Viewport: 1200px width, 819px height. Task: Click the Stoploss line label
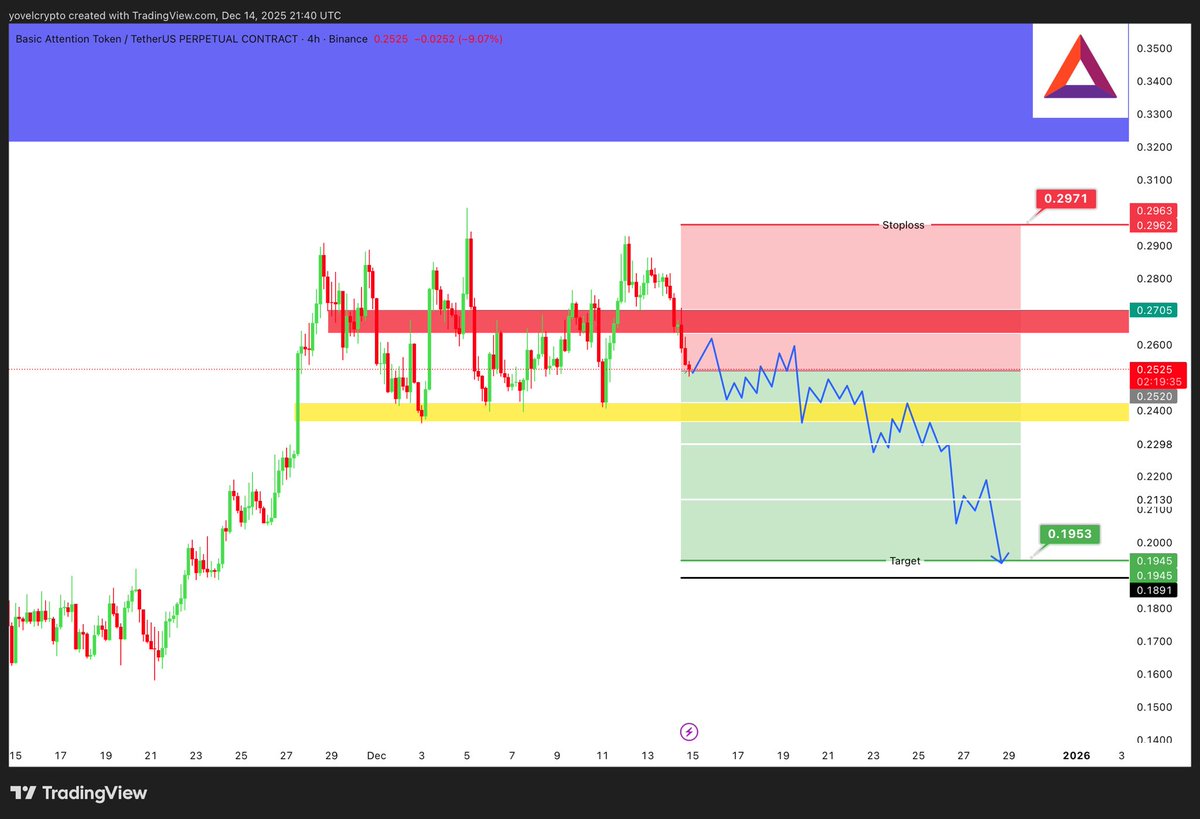[x=903, y=225]
